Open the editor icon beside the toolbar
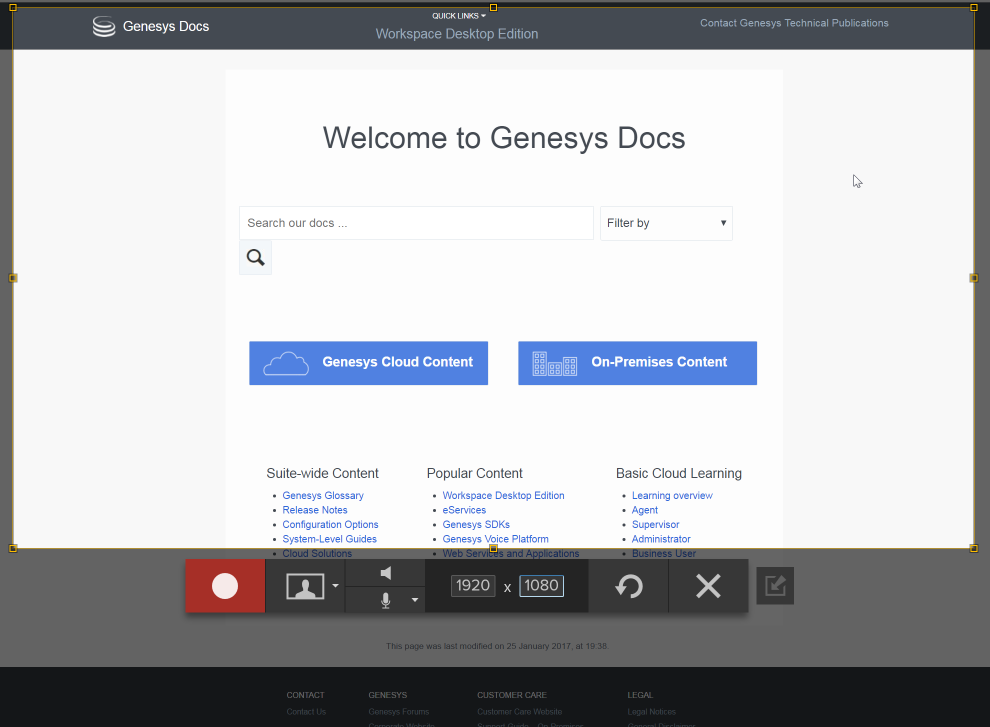990x727 pixels. tap(775, 586)
